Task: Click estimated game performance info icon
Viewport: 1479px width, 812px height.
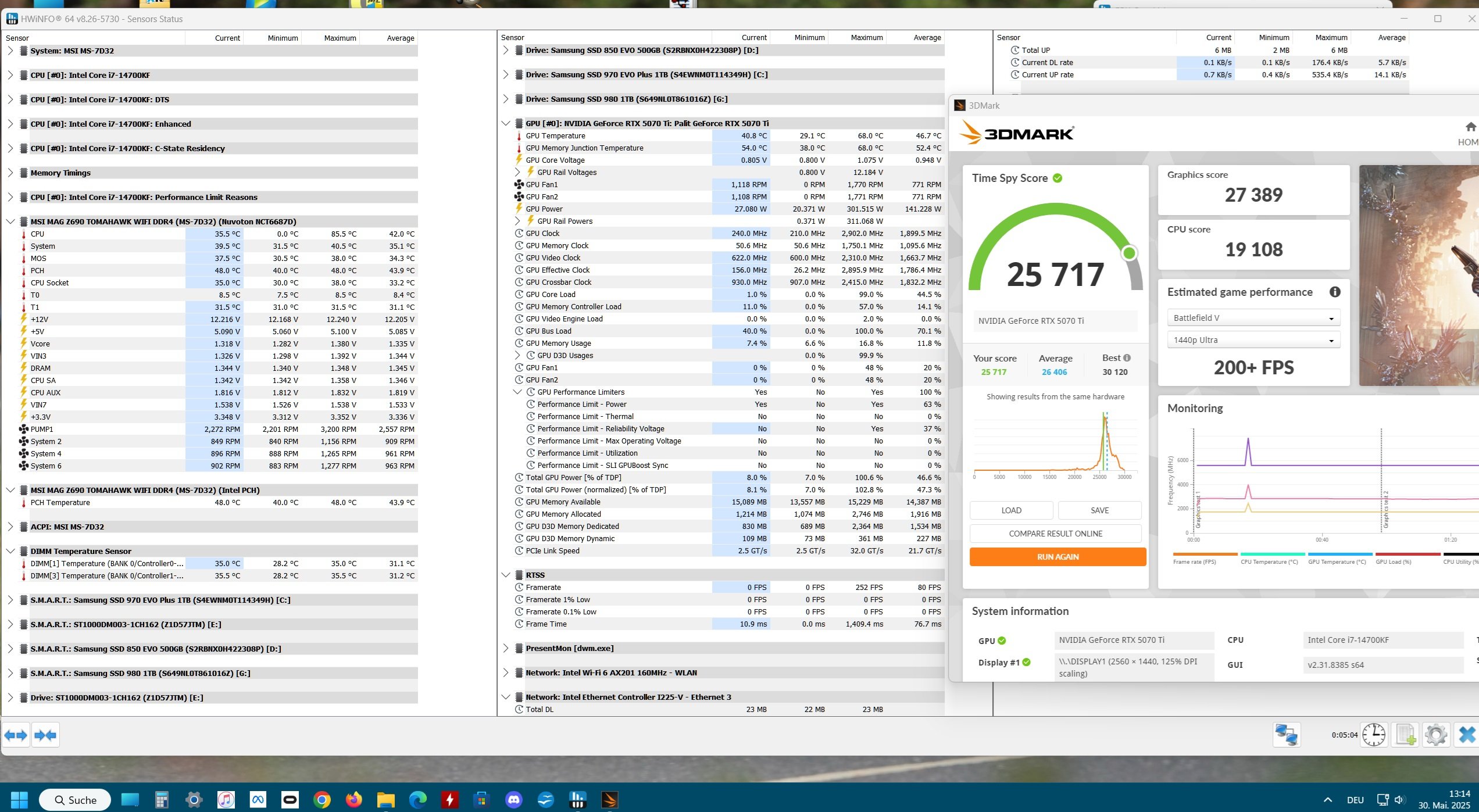Action: tap(1335, 292)
